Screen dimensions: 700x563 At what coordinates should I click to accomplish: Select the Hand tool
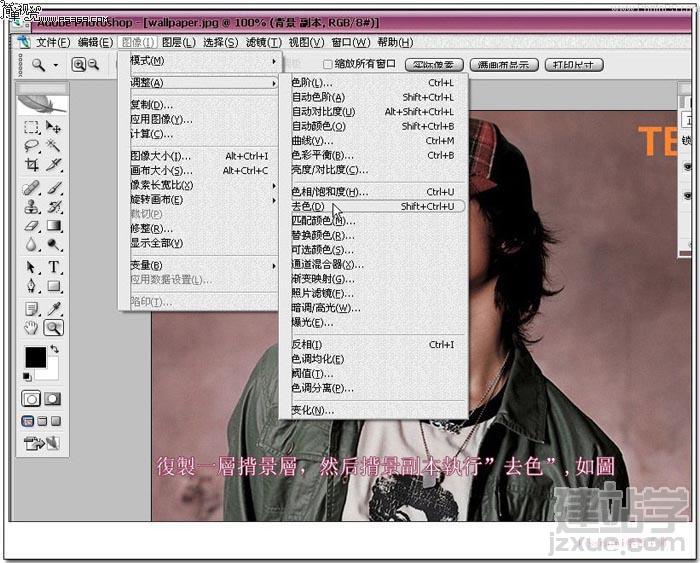(31, 328)
